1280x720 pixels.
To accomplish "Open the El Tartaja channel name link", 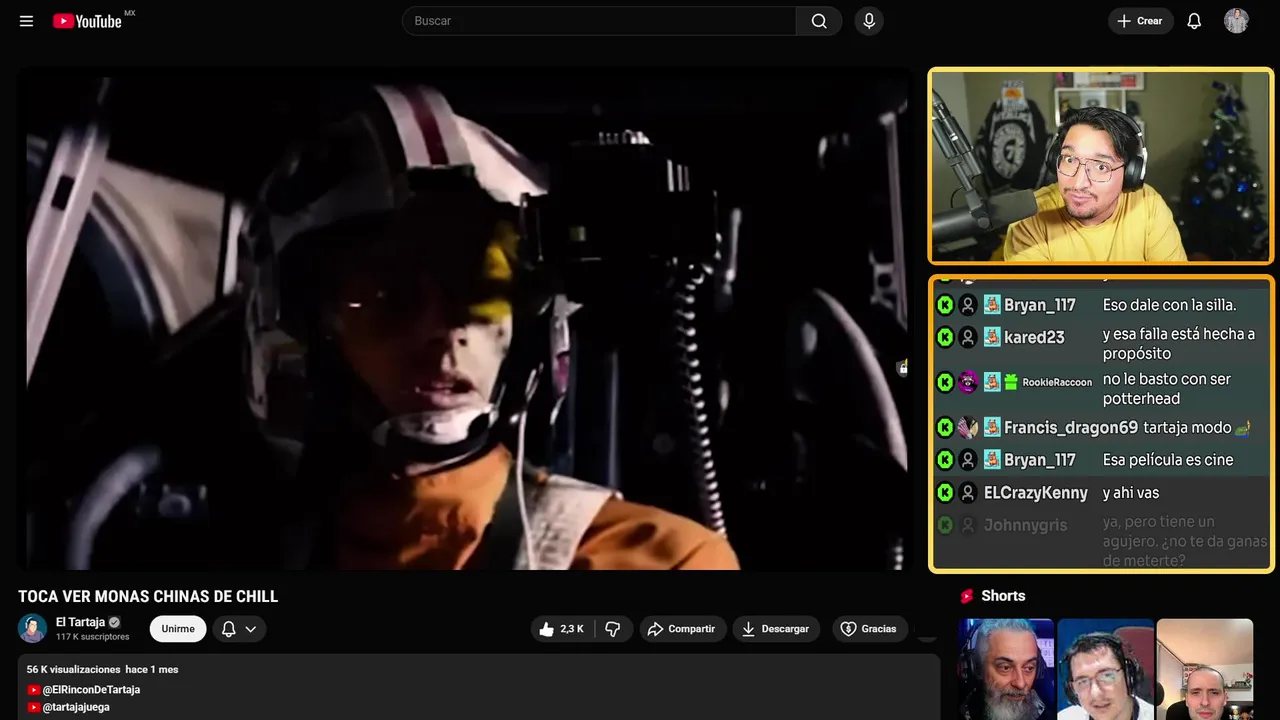I will [x=80, y=622].
